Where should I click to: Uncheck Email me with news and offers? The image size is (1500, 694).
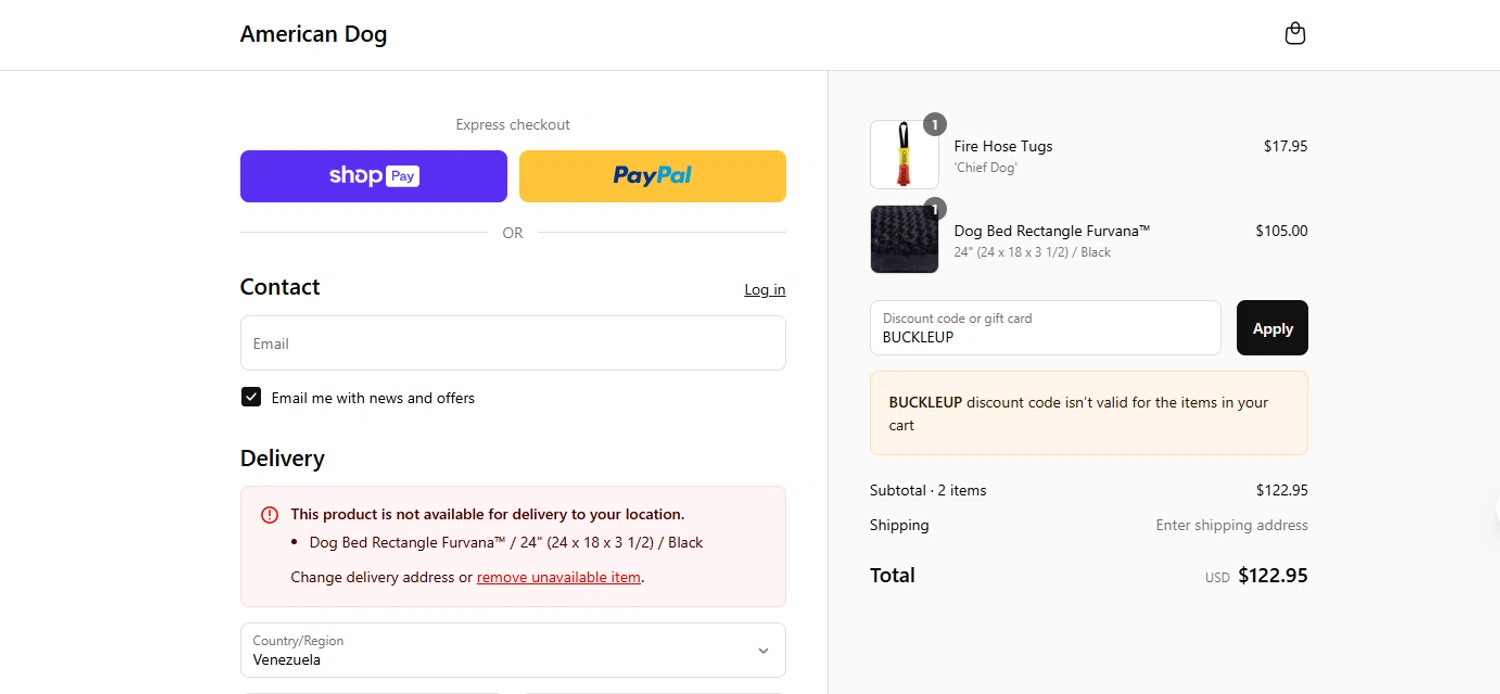coord(251,397)
